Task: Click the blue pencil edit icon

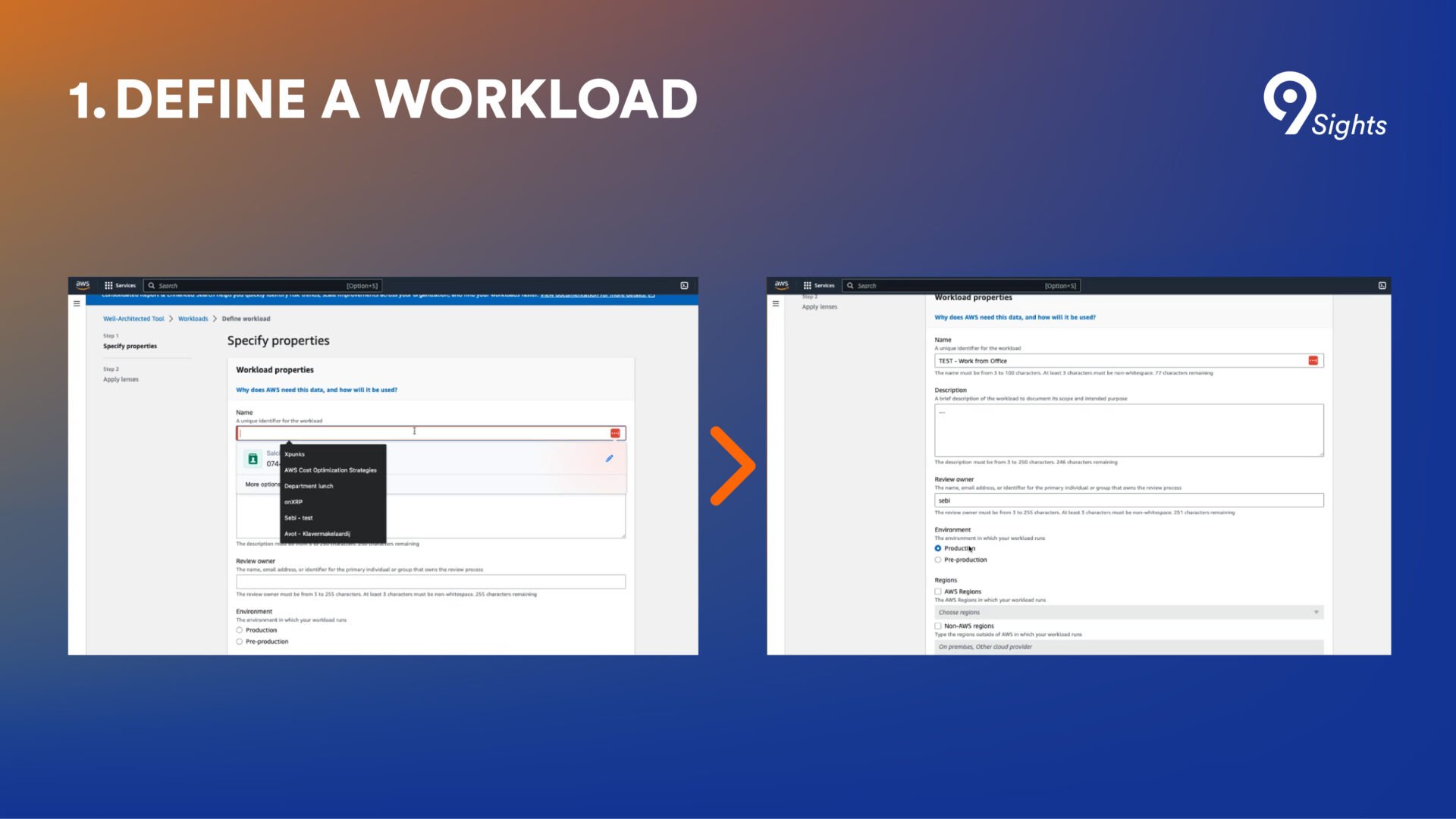Action: click(609, 459)
